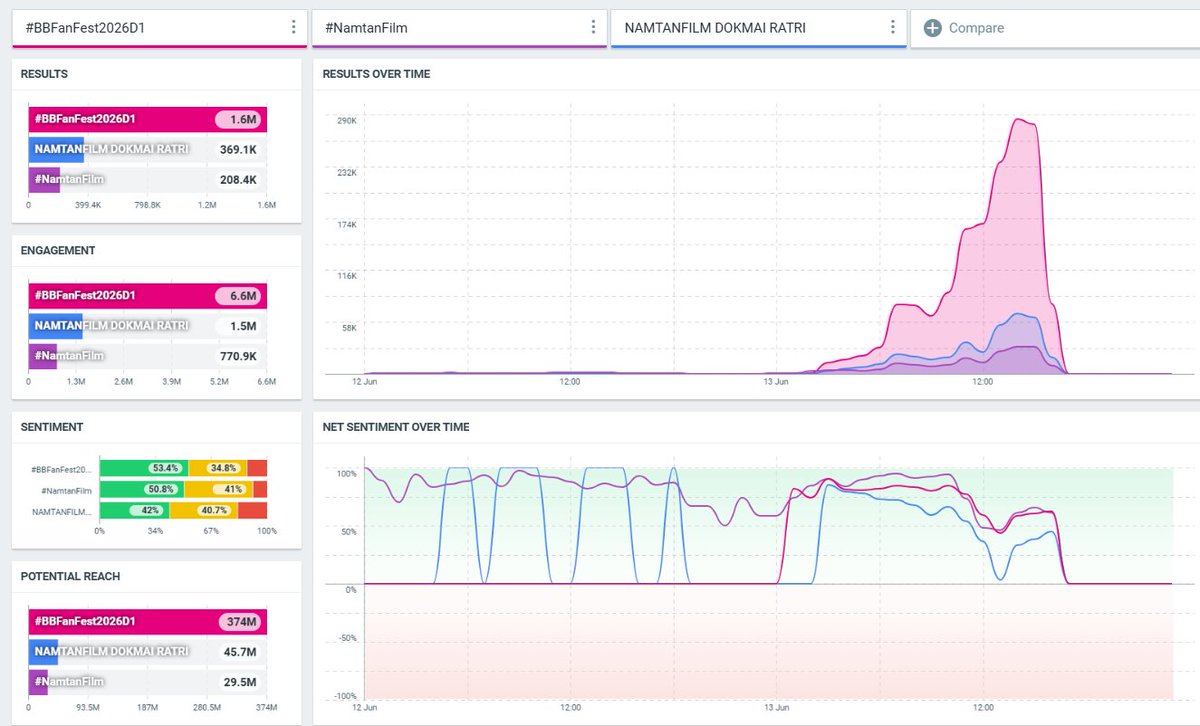This screenshot has height=726, width=1200.
Task: Click #NamtanFilm bar in Potential Reach
Action: pyautogui.click(x=38, y=682)
